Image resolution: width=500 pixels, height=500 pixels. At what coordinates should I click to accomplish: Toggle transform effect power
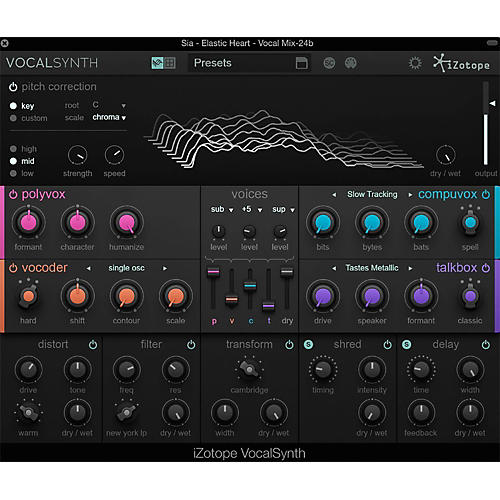pos(289,345)
